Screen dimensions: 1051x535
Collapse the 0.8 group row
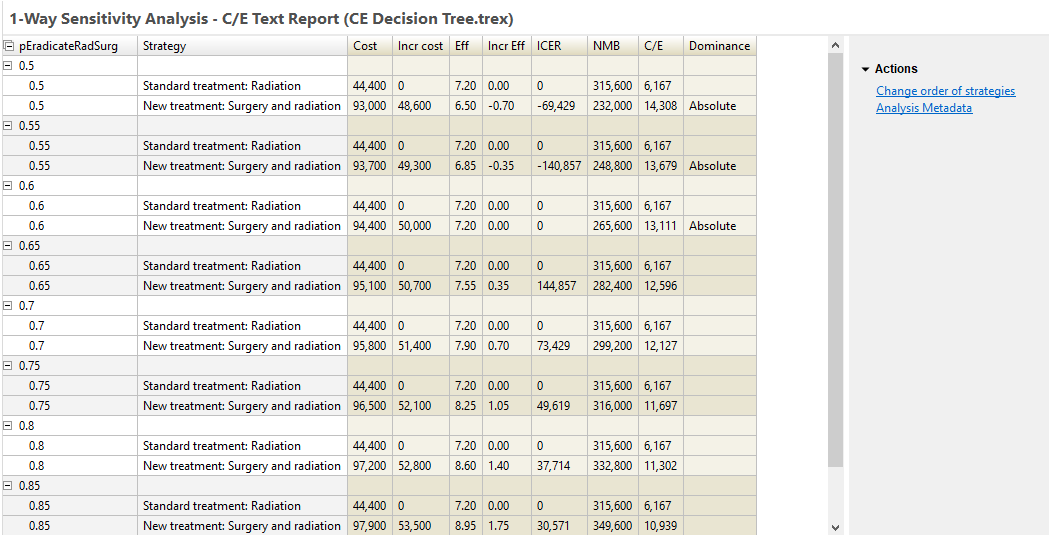(x=8, y=426)
